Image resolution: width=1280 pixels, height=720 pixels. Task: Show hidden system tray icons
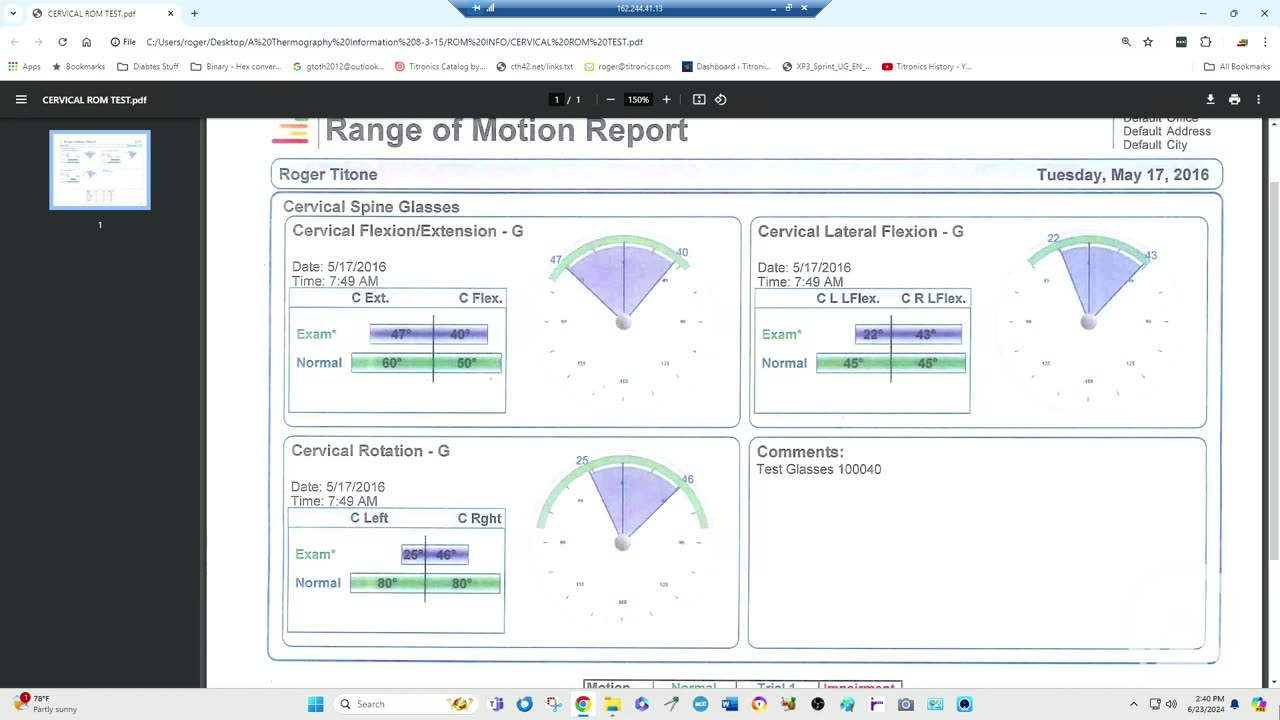click(x=1133, y=704)
